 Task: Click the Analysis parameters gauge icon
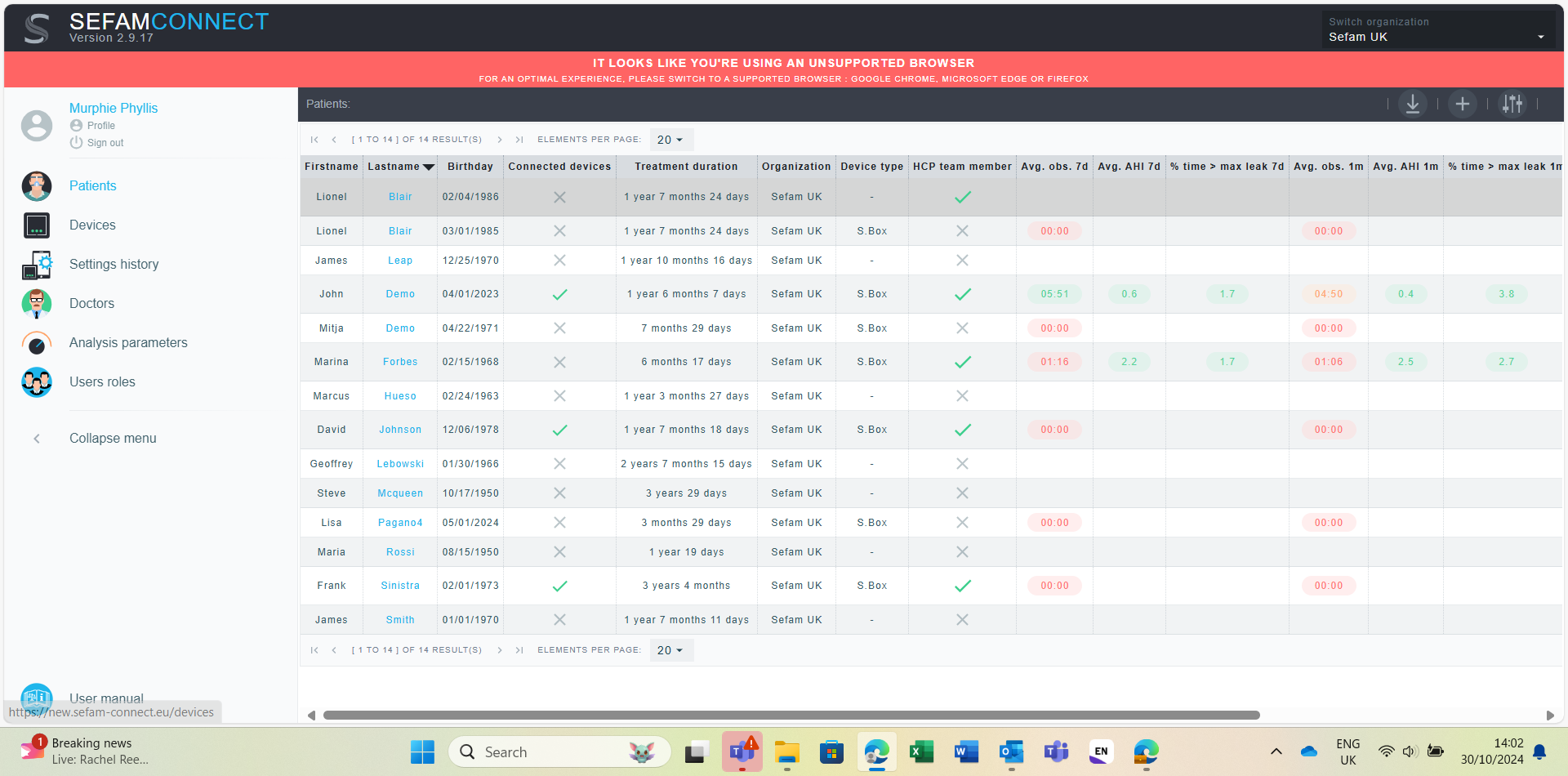coord(37,343)
